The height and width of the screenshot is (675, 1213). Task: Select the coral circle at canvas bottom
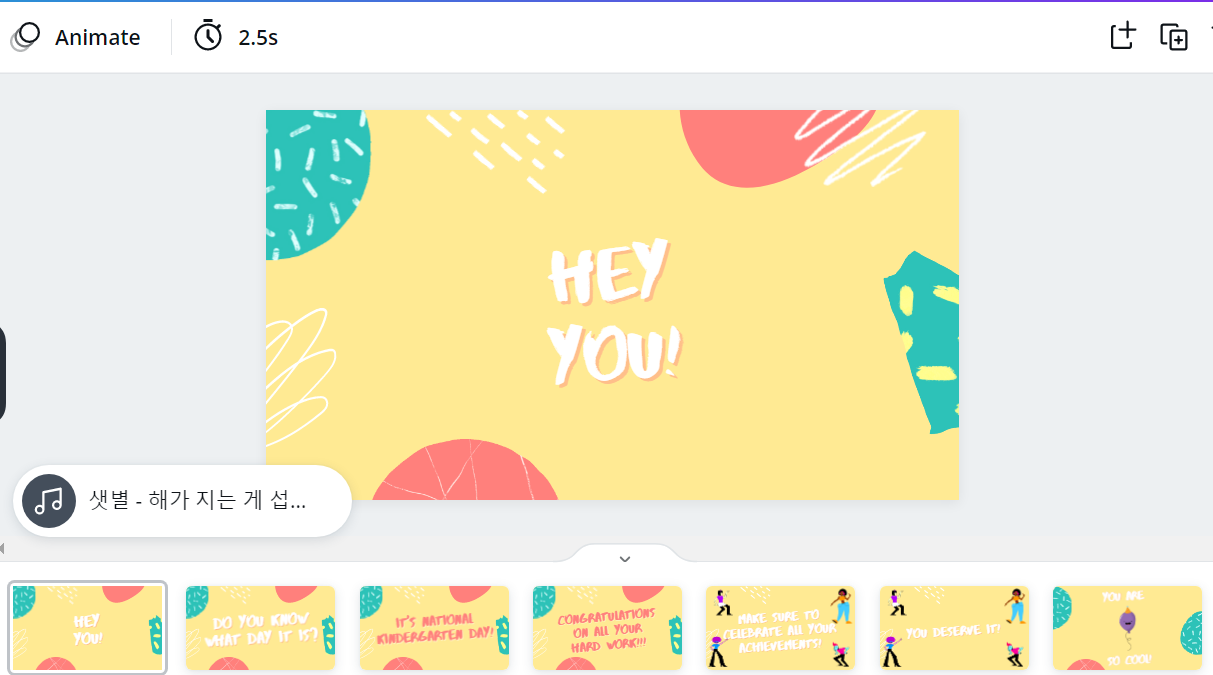point(465,470)
